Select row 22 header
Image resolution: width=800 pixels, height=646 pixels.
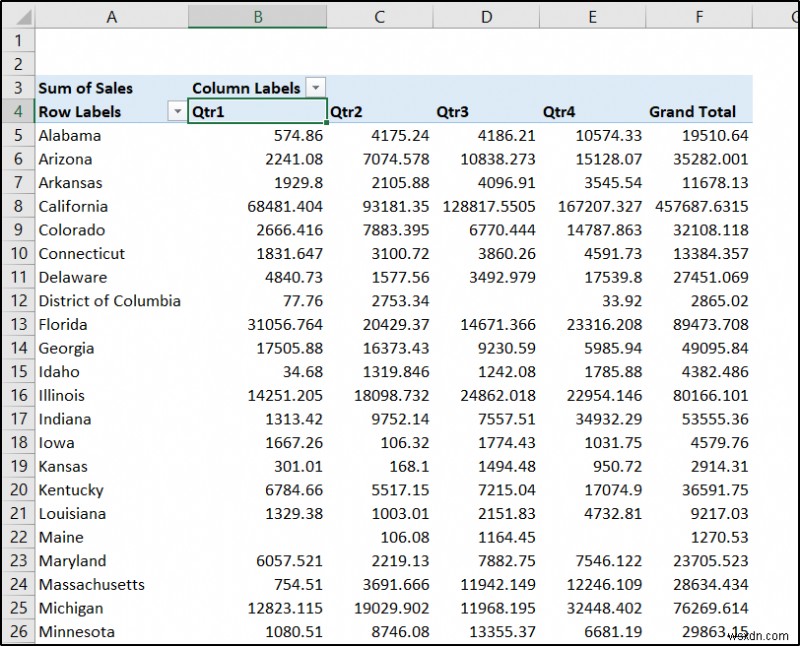(18, 537)
